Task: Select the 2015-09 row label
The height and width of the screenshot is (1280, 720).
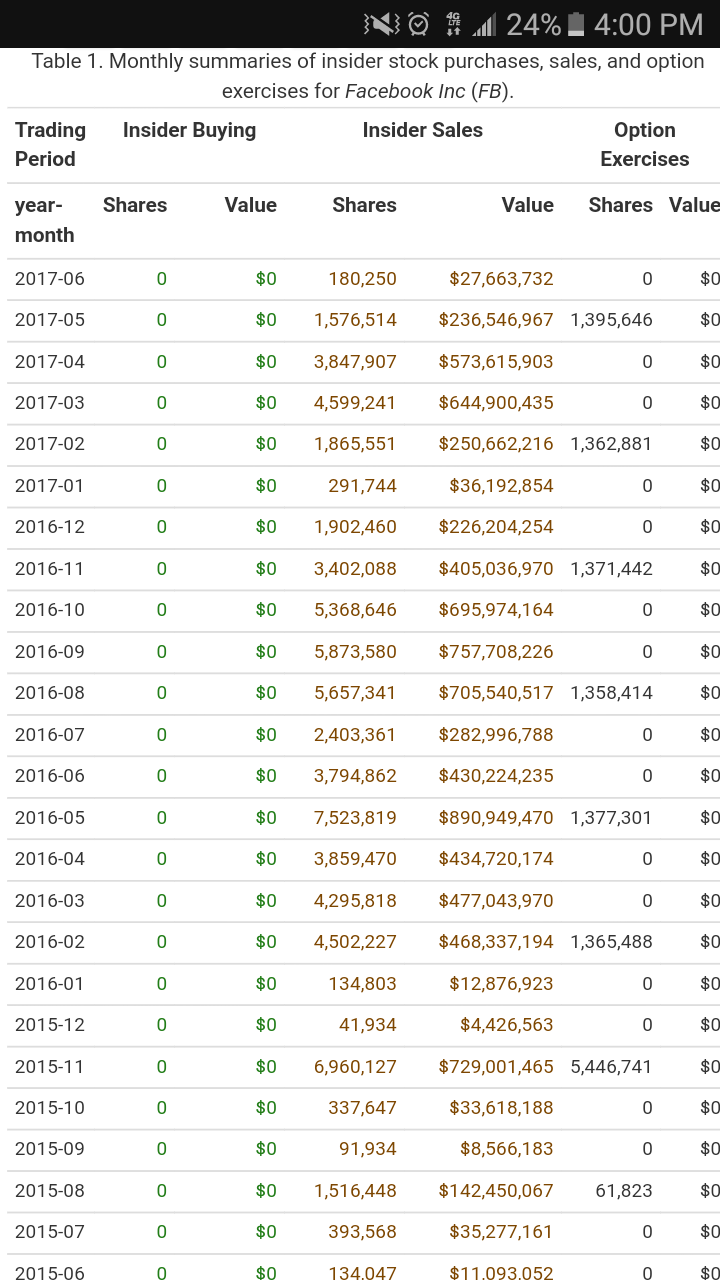Action: pyautogui.click(x=50, y=1149)
